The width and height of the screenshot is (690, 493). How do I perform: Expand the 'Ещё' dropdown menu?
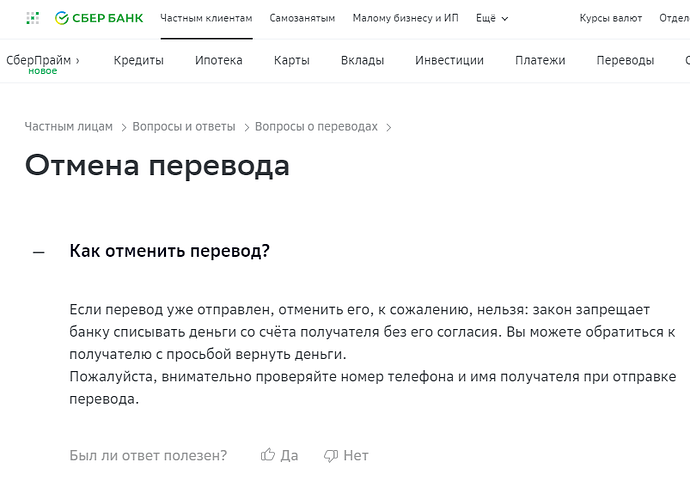click(x=492, y=18)
